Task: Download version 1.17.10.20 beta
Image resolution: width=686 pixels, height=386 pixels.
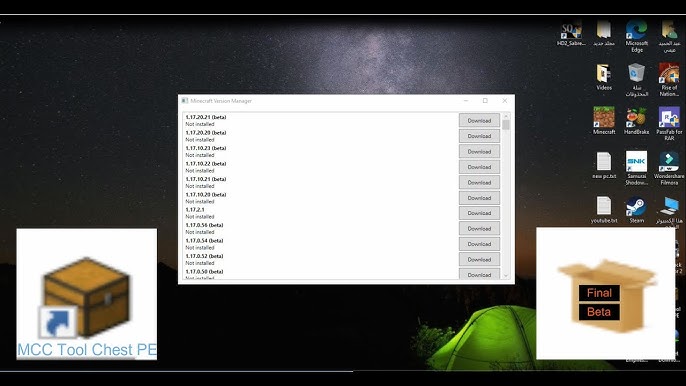Action: pos(479,198)
